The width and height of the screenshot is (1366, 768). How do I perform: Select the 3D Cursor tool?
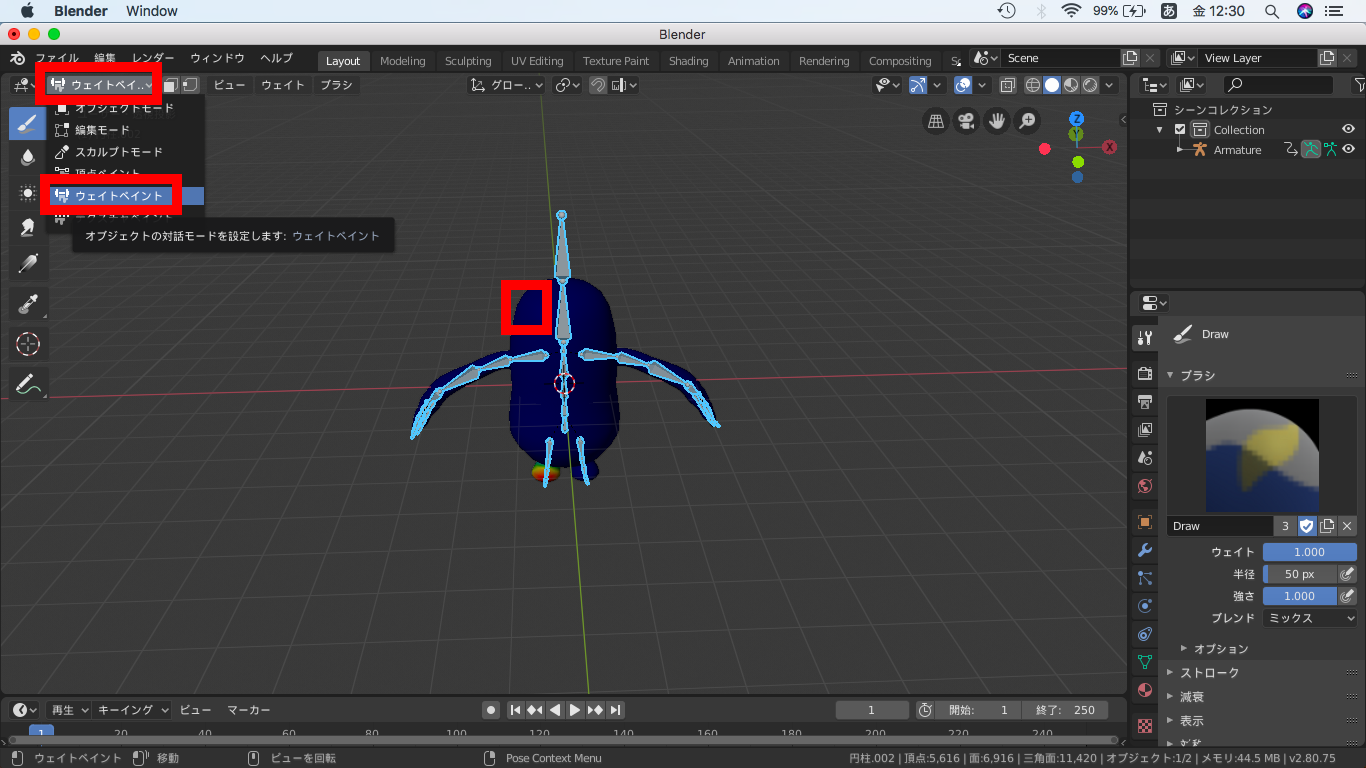[27, 344]
